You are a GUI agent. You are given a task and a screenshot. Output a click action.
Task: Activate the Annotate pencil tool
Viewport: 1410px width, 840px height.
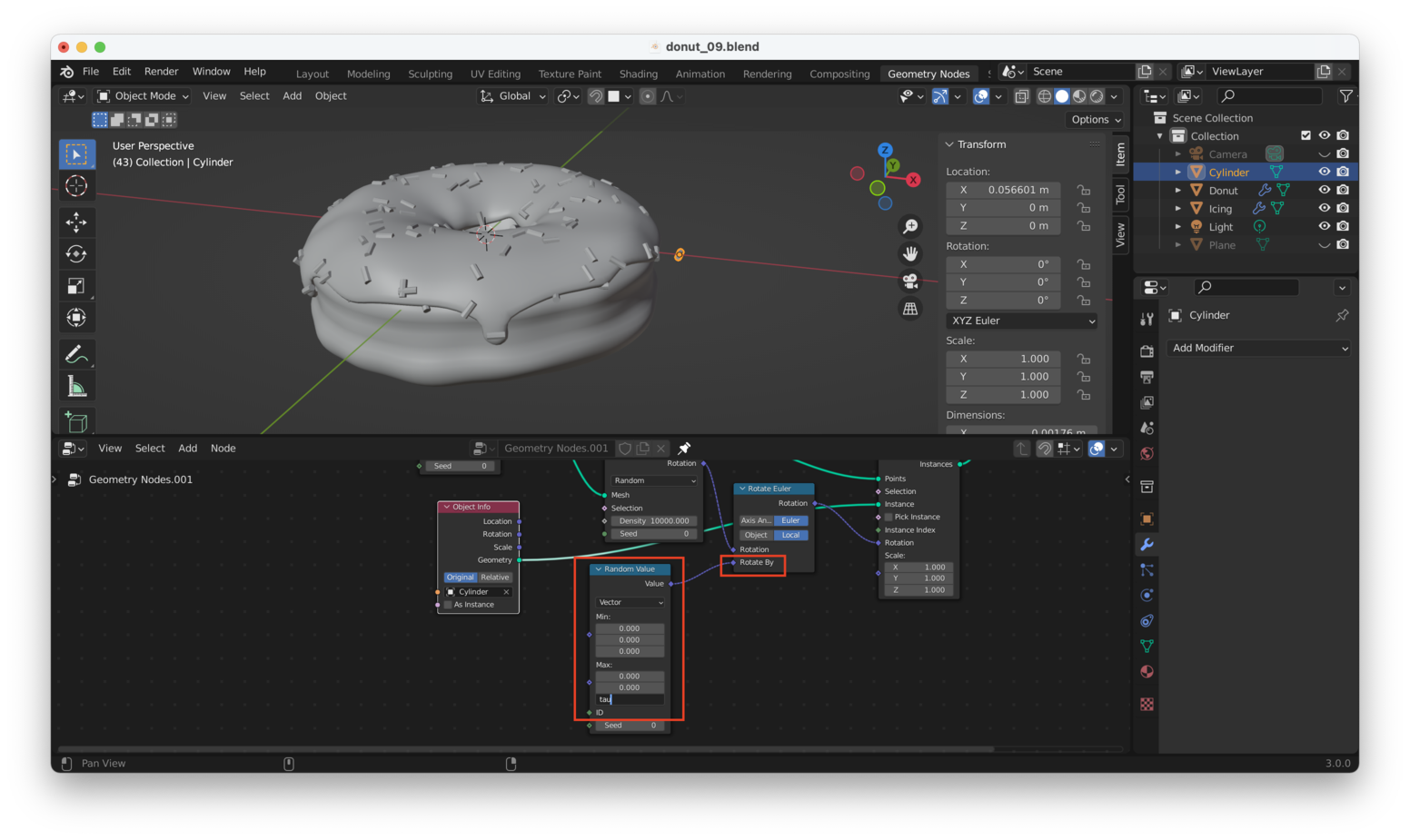76,354
